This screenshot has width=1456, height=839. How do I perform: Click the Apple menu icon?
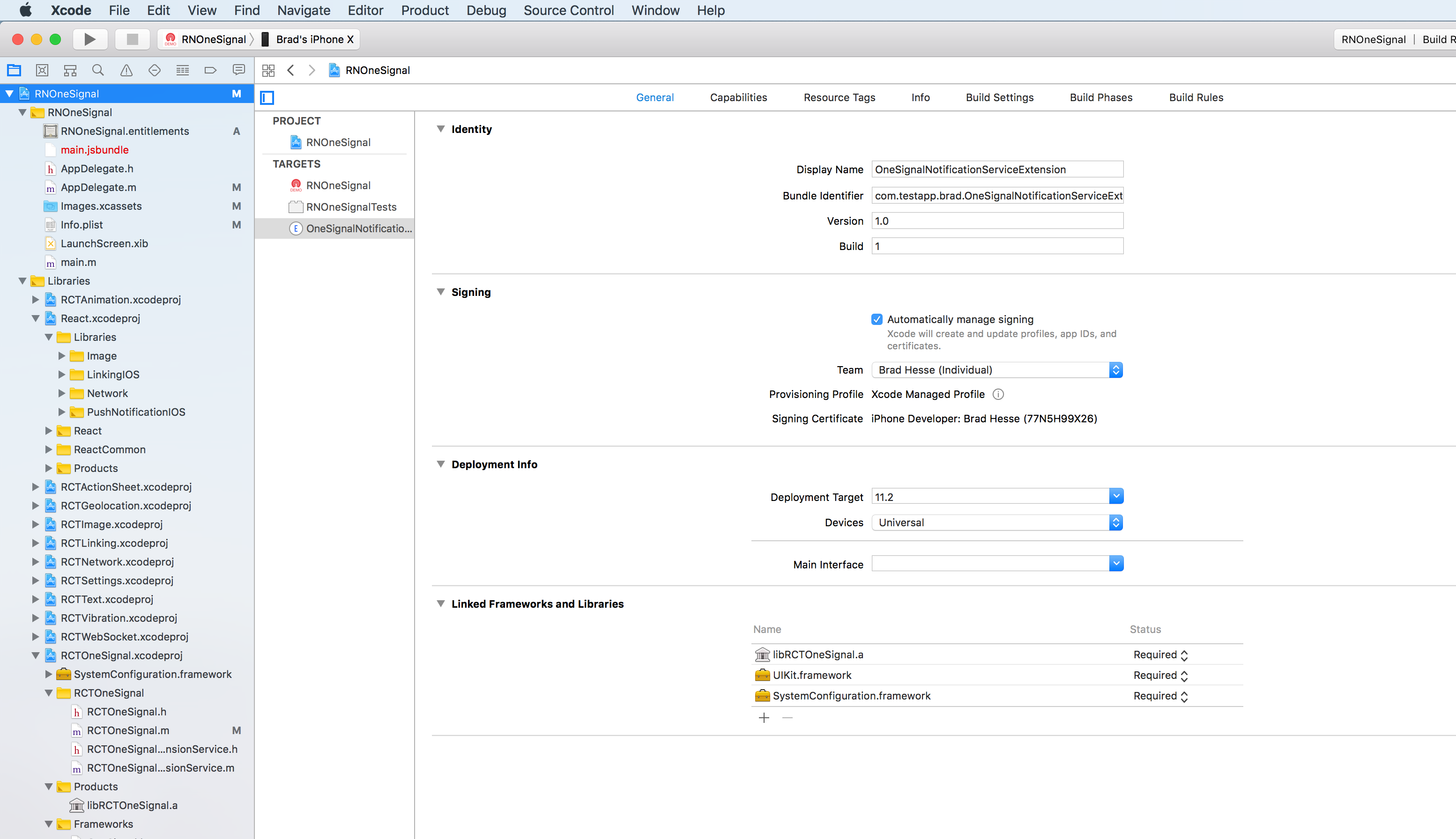[x=25, y=10]
